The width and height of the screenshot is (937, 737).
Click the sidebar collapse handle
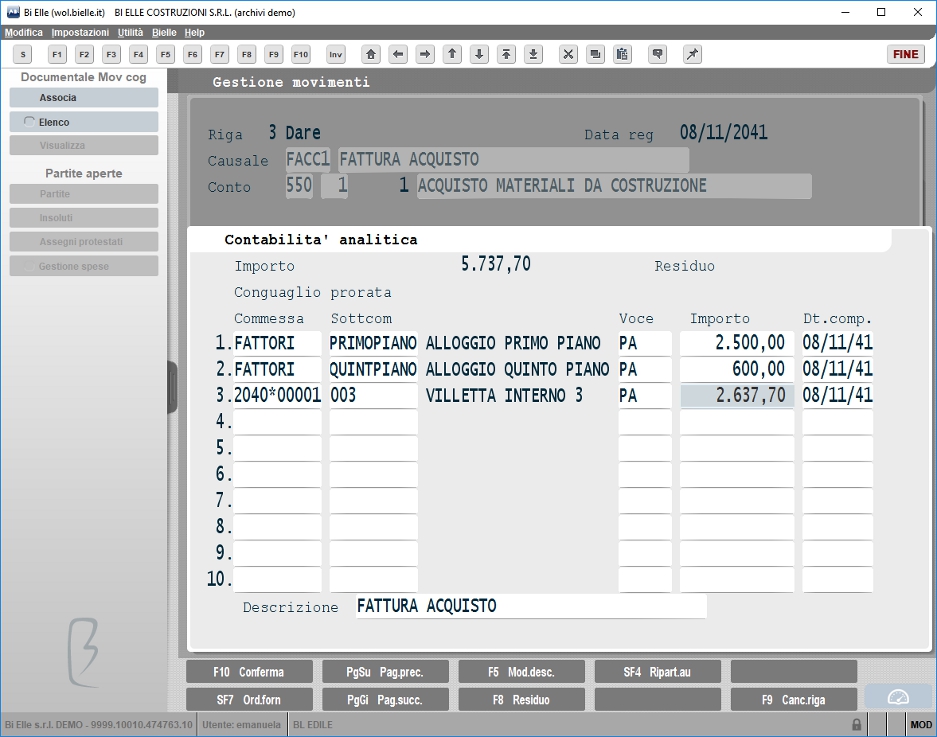(x=172, y=387)
